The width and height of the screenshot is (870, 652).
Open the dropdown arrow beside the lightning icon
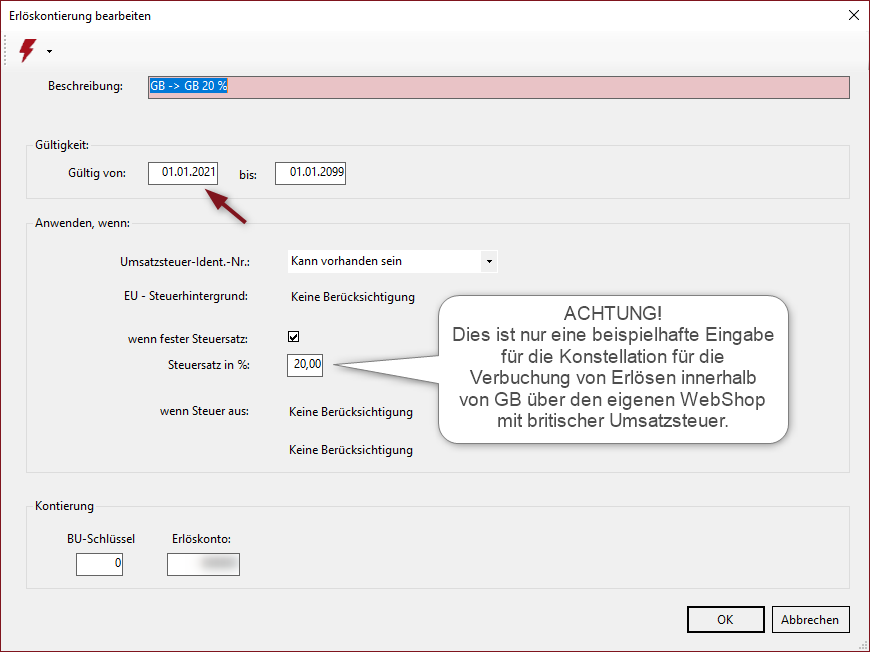(x=49, y=51)
